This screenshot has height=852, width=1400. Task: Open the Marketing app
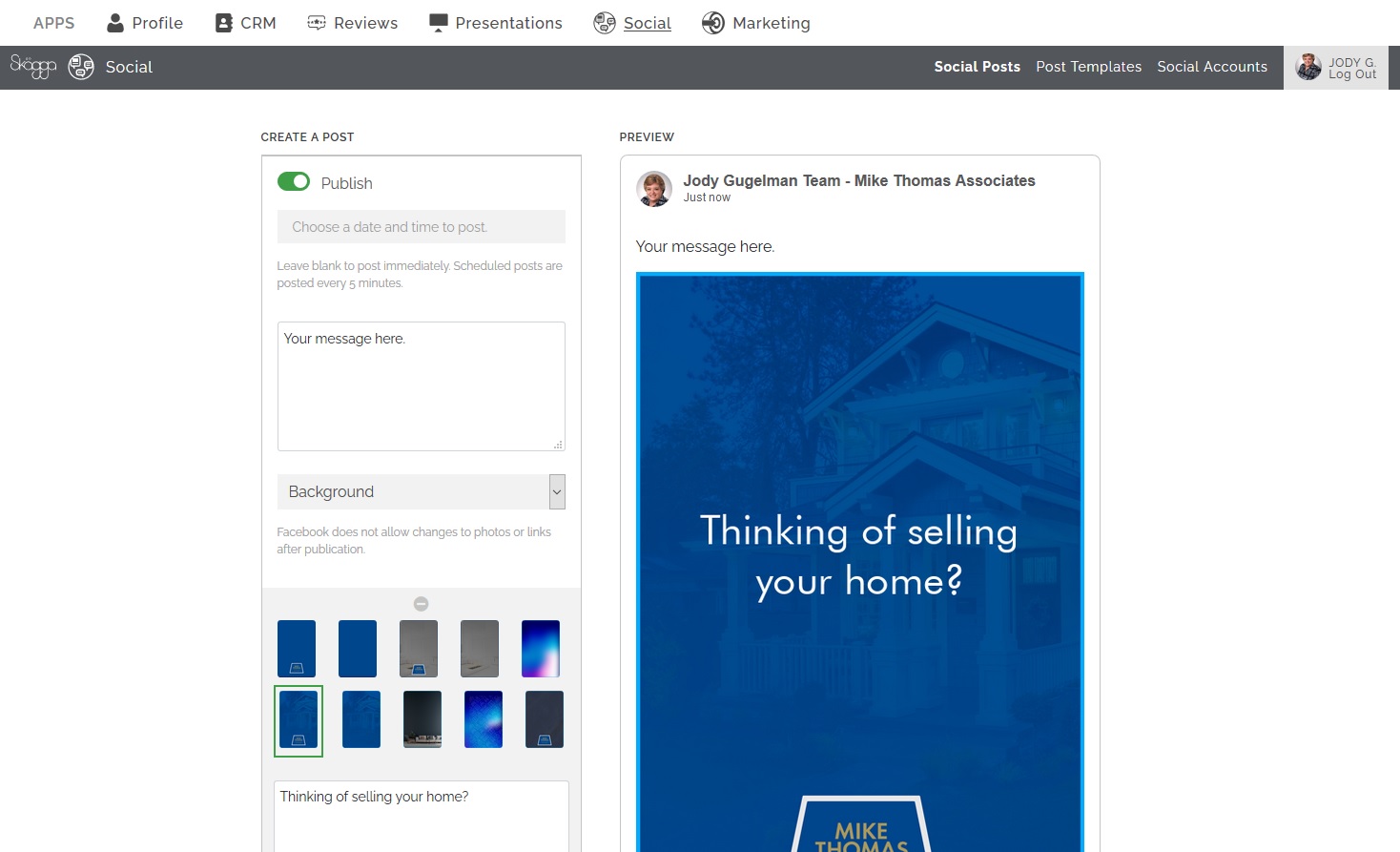756,23
